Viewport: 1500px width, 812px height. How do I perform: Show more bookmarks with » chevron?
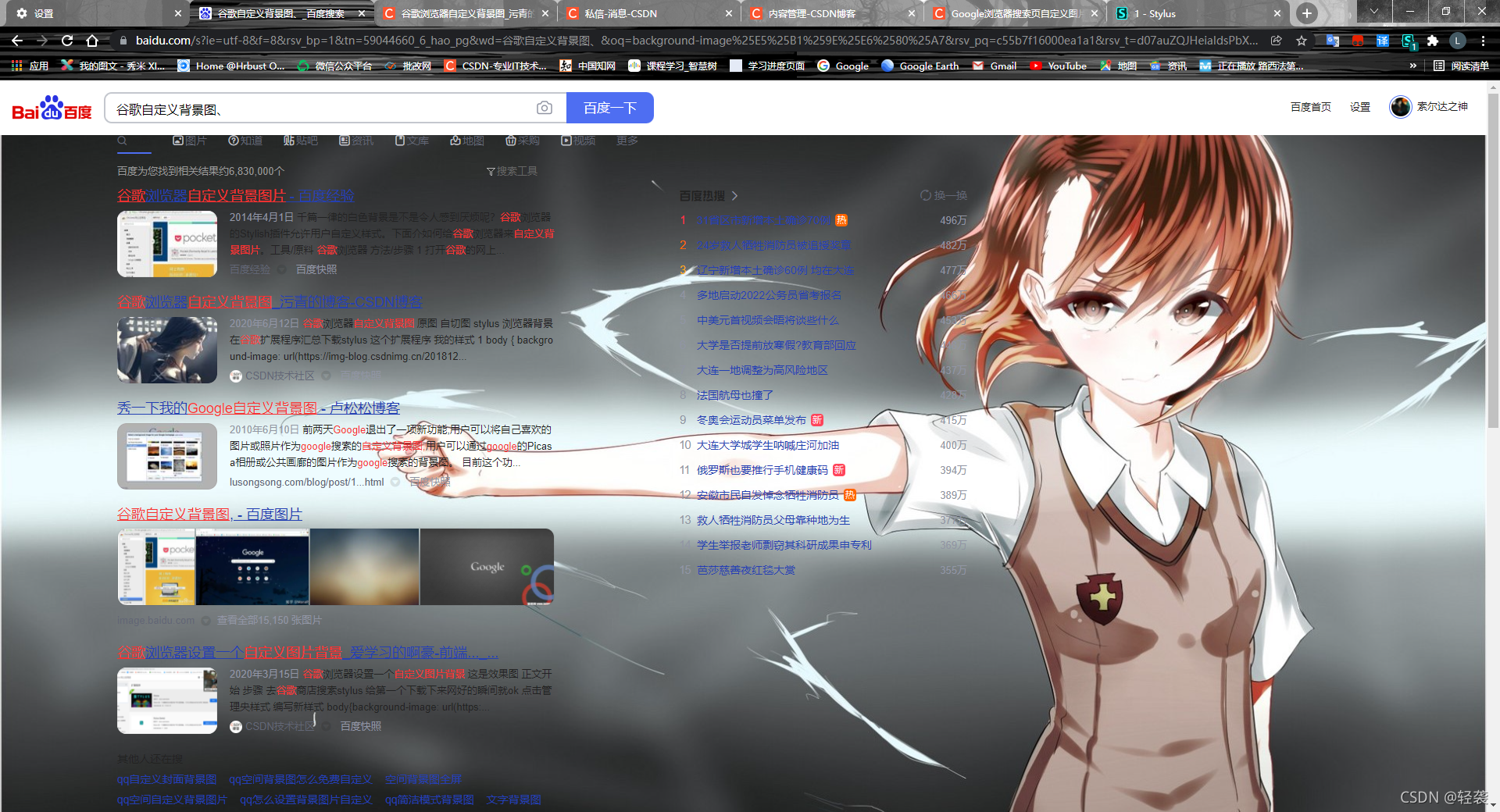click(x=1412, y=66)
